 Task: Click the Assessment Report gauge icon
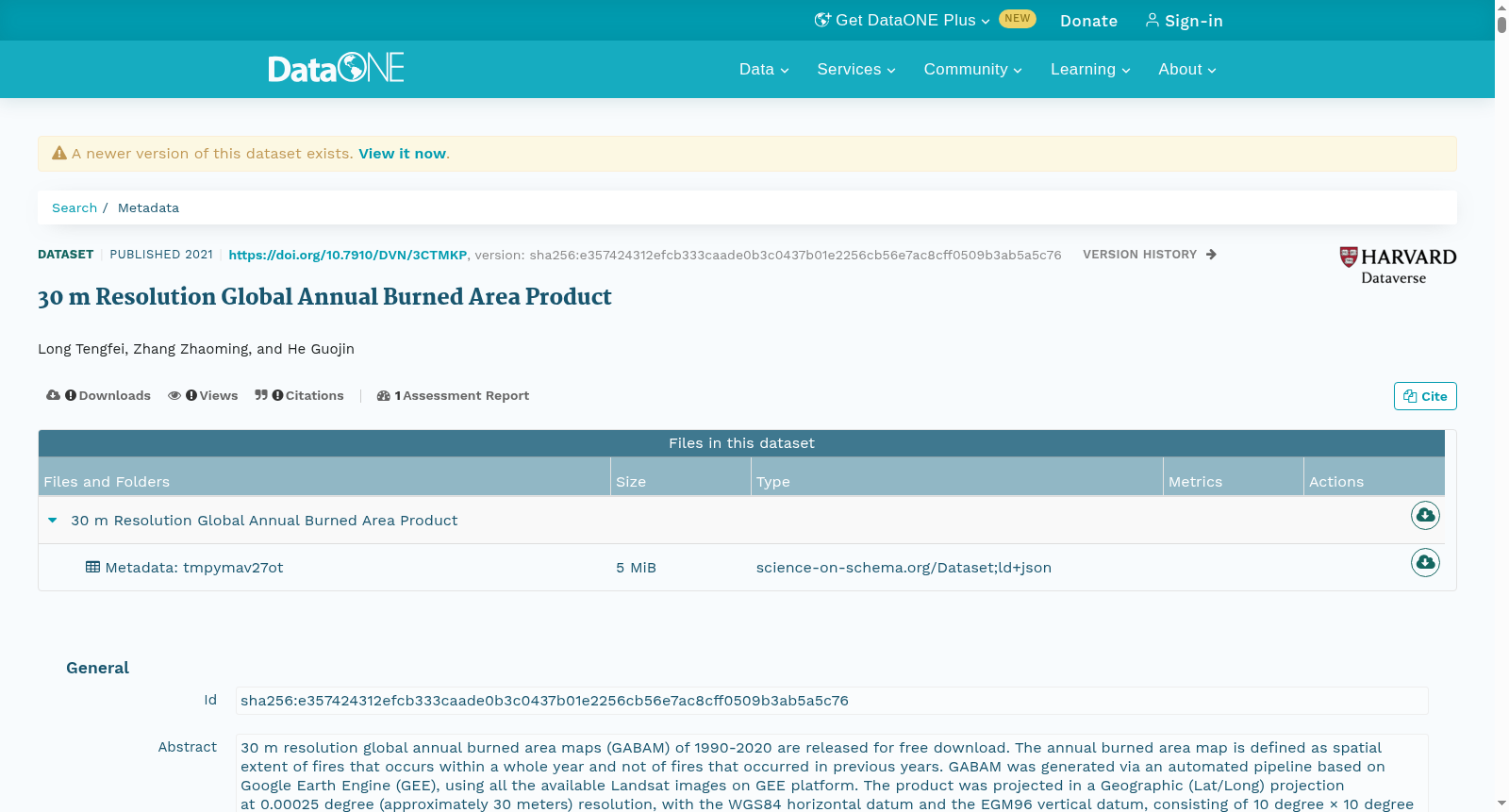[x=383, y=396]
